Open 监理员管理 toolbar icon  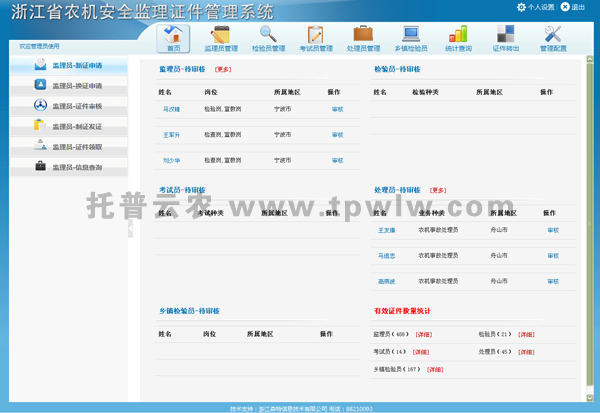221,38
